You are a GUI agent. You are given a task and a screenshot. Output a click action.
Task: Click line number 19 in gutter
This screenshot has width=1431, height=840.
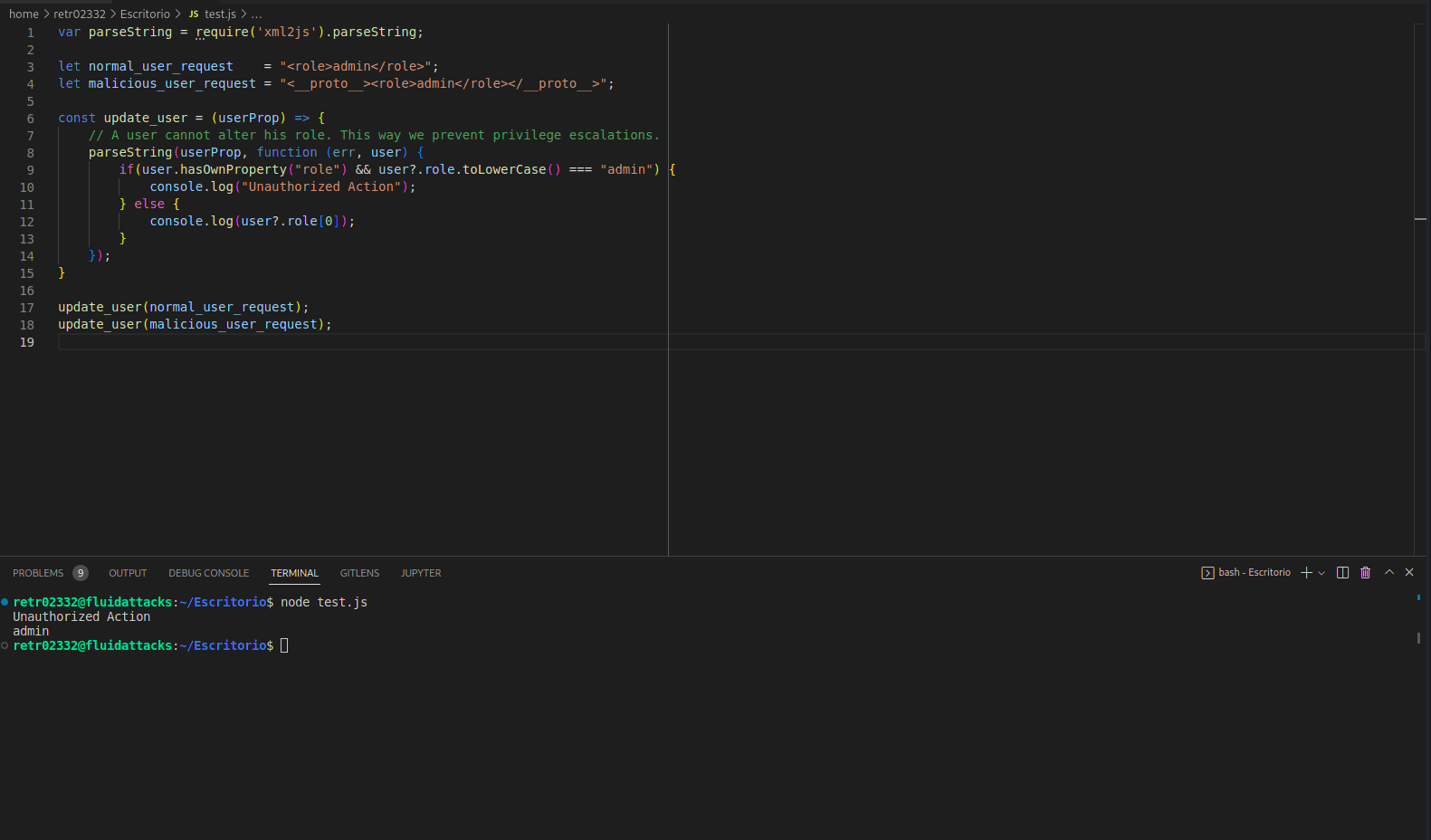point(27,342)
